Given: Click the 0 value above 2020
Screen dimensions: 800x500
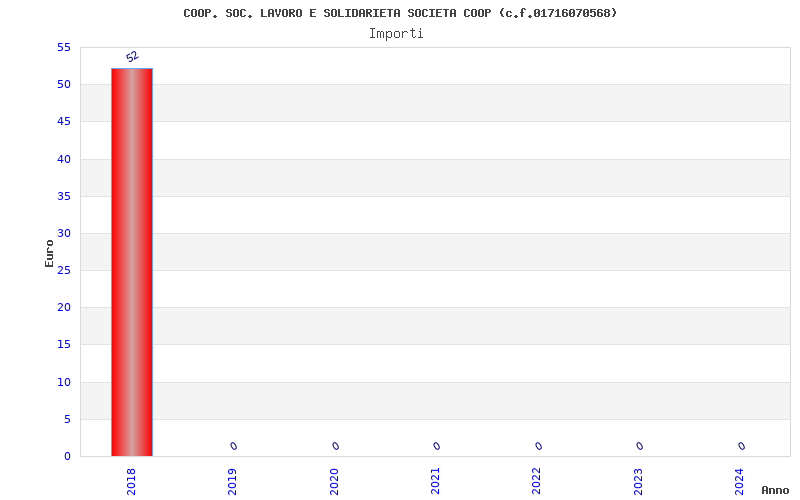Looking at the screenshot, I should point(336,446).
